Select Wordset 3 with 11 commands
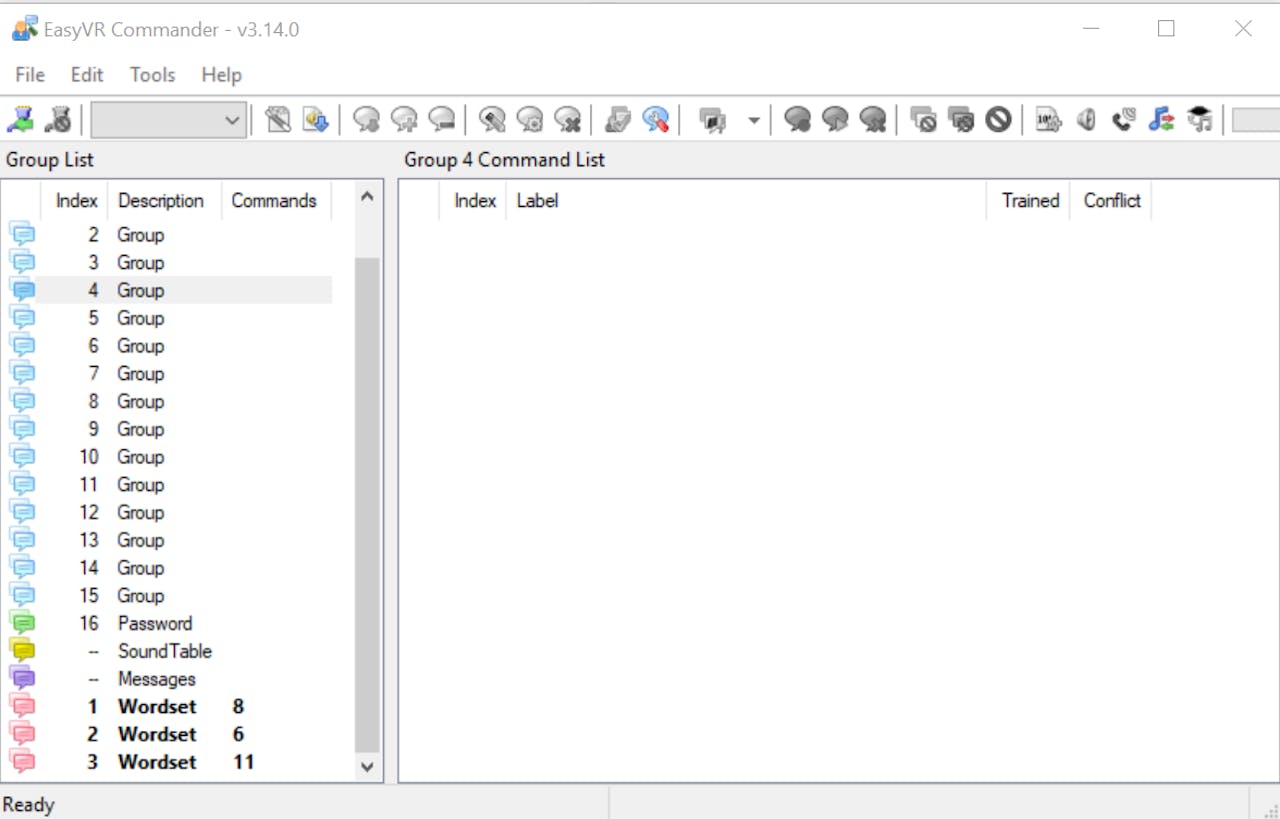The image size is (1280, 819). click(x=157, y=762)
